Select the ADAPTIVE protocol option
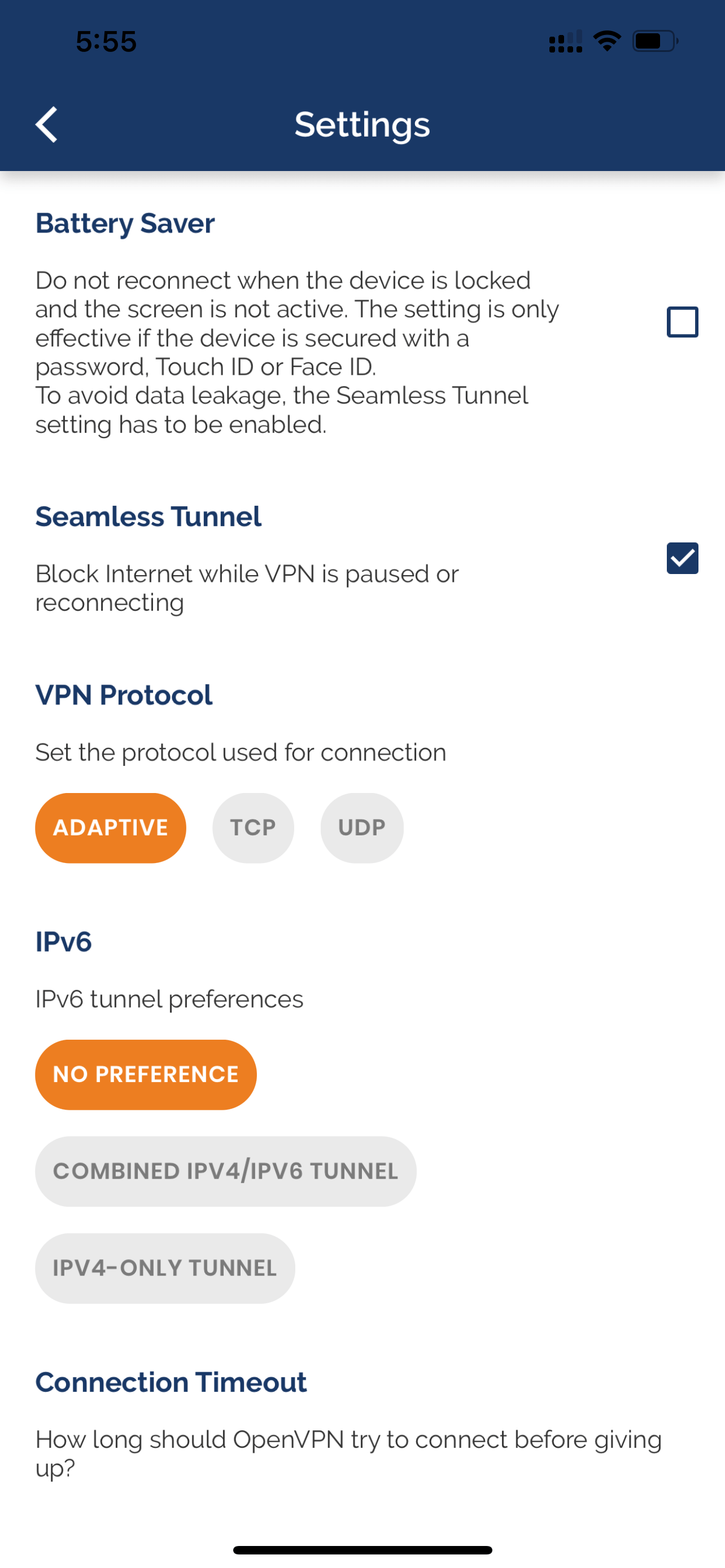Image resolution: width=725 pixels, height=1568 pixels. 110,828
